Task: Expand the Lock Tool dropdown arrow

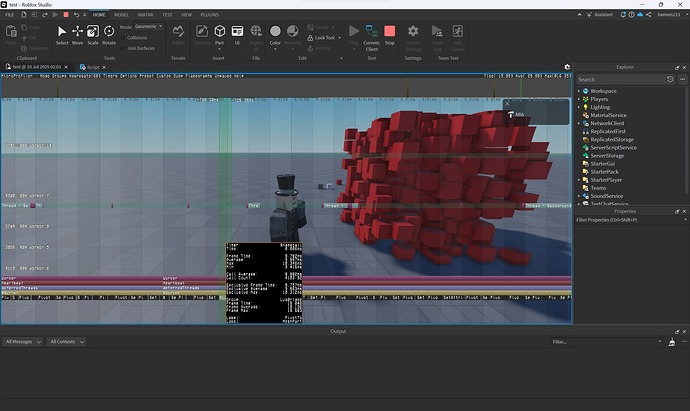Action: coord(339,38)
